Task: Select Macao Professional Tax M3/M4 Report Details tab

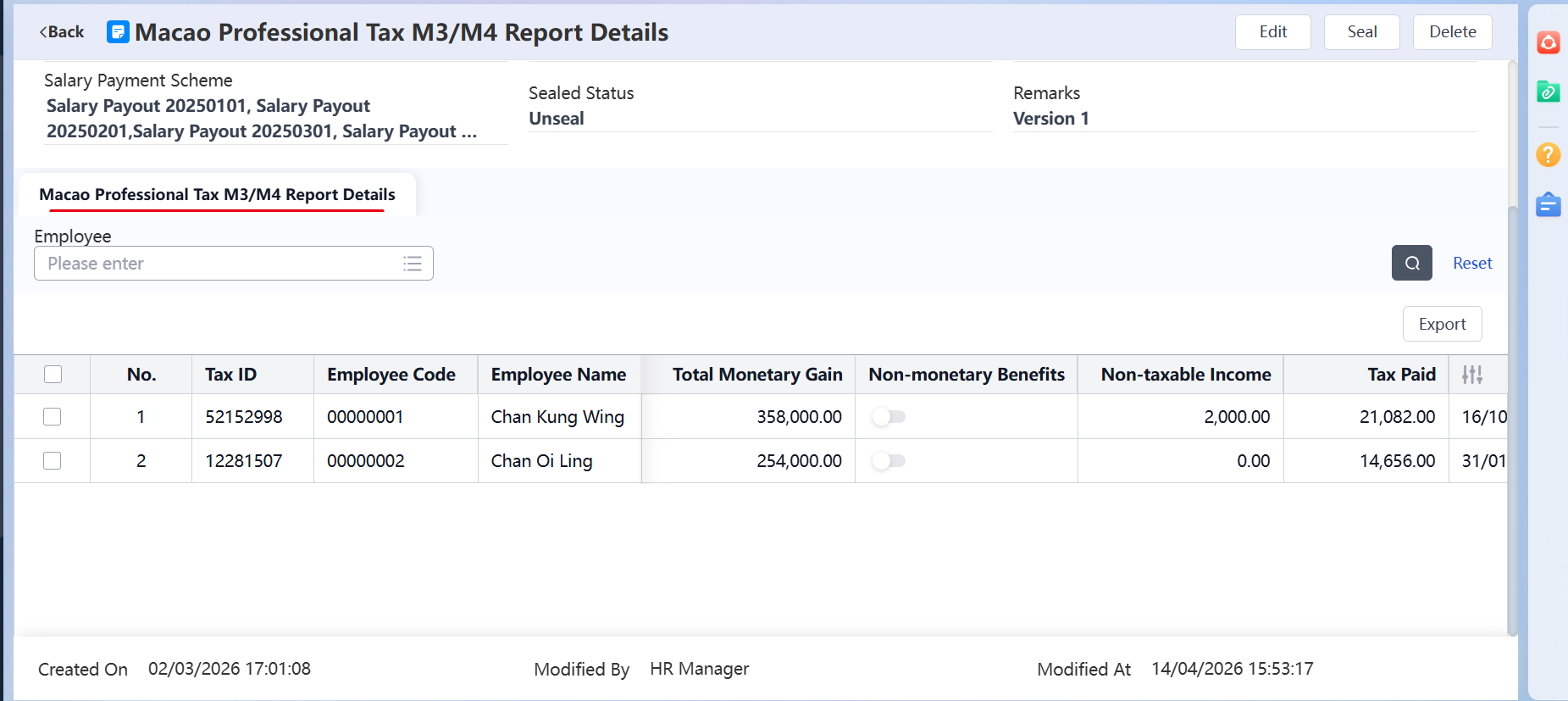Action: point(217,195)
